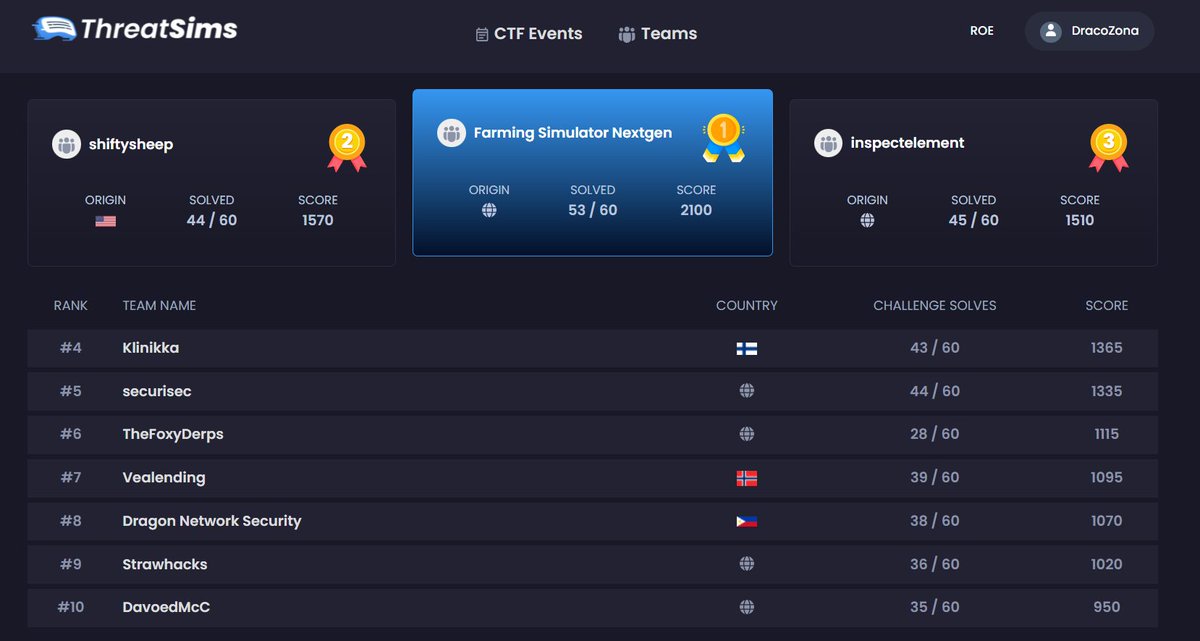This screenshot has height=641, width=1200.
Task: Click the score 1095 in Vealending row
Action: click(1107, 477)
